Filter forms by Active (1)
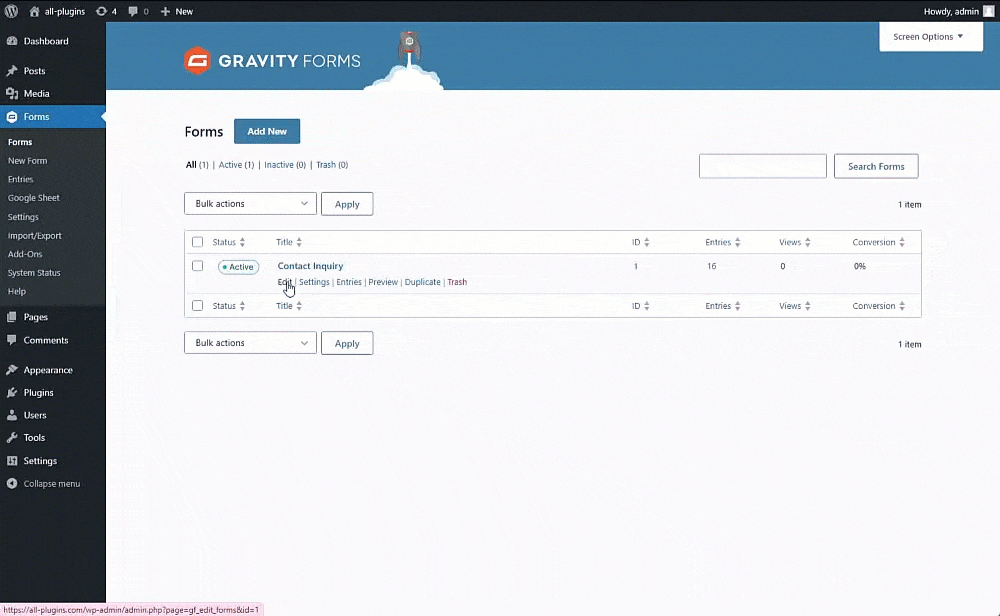The width and height of the screenshot is (1000, 616). [x=236, y=165]
